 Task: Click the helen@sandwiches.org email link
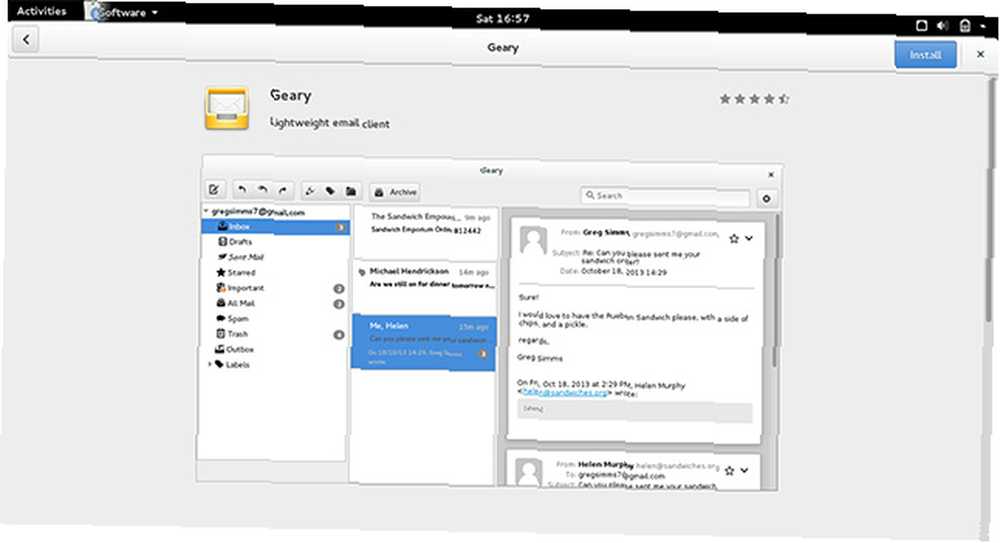(x=564, y=392)
